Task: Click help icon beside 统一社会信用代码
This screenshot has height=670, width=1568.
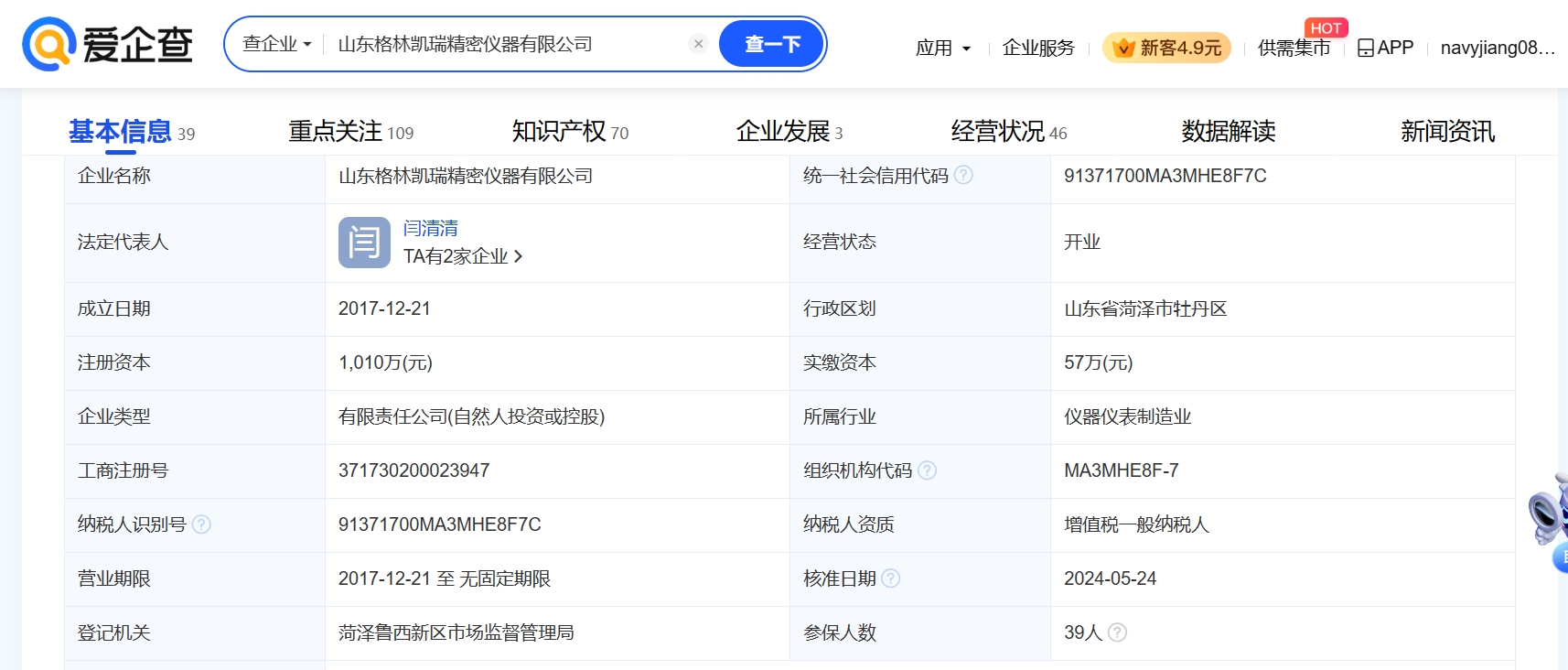Action: [x=963, y=175]
